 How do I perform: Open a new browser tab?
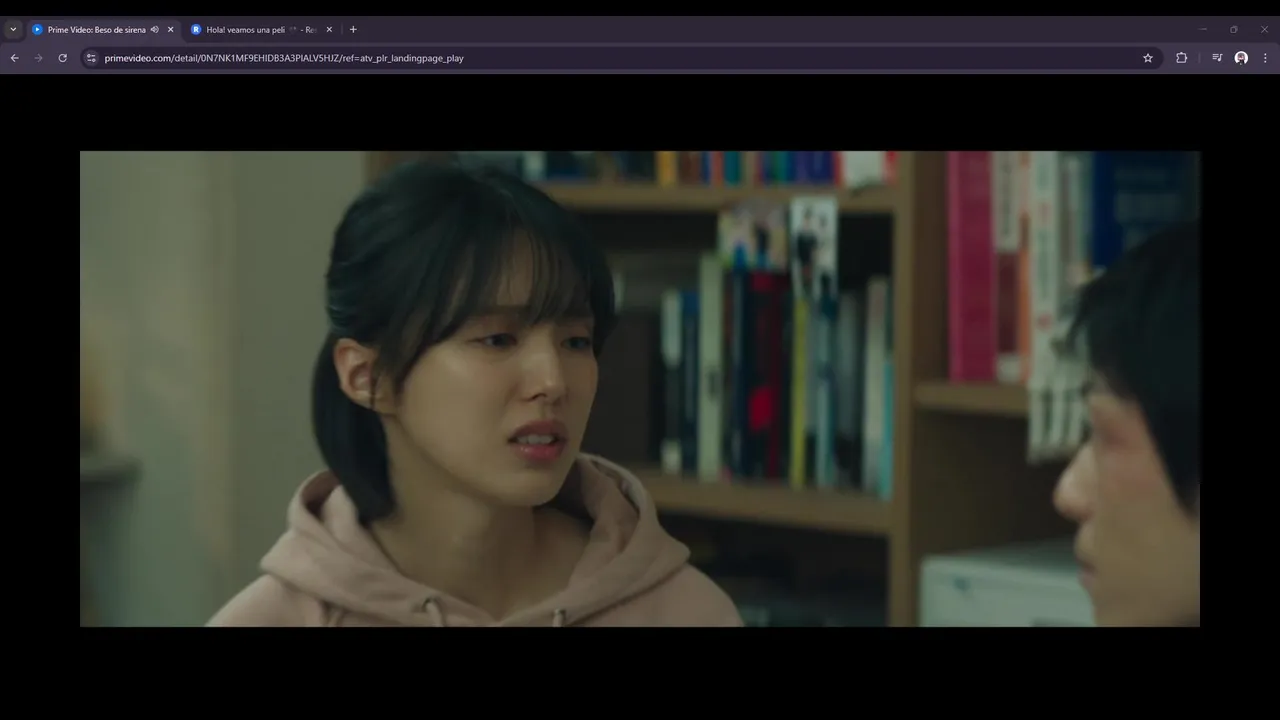(353, 30)
